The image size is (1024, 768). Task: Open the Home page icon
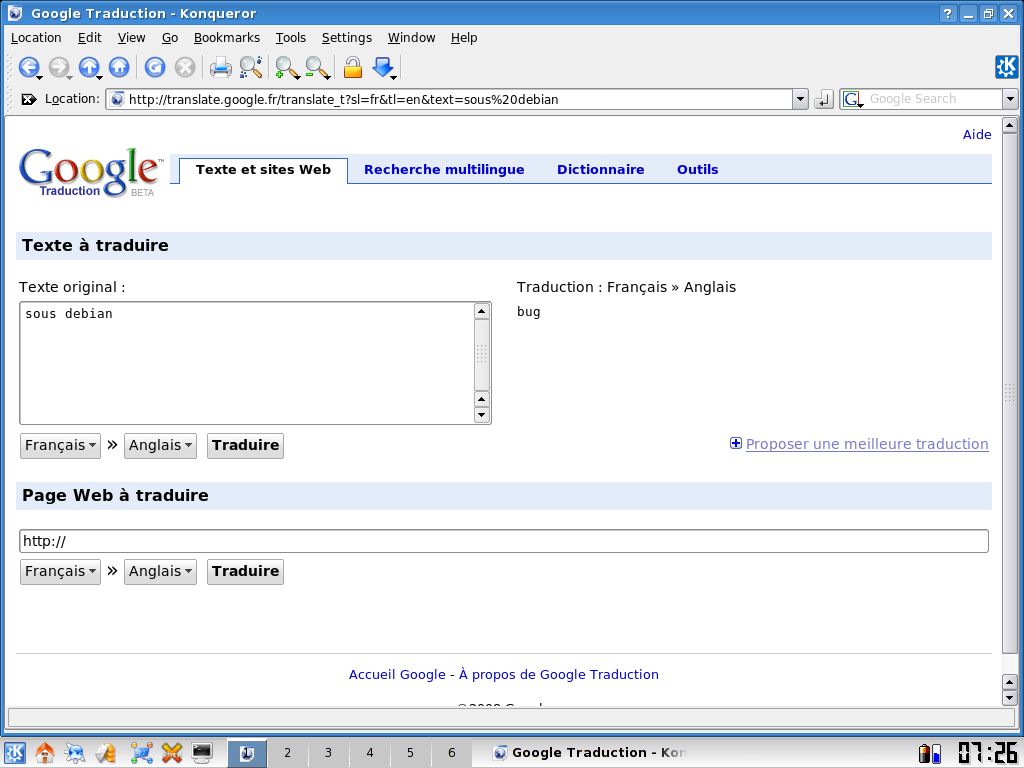click(119, 67)
